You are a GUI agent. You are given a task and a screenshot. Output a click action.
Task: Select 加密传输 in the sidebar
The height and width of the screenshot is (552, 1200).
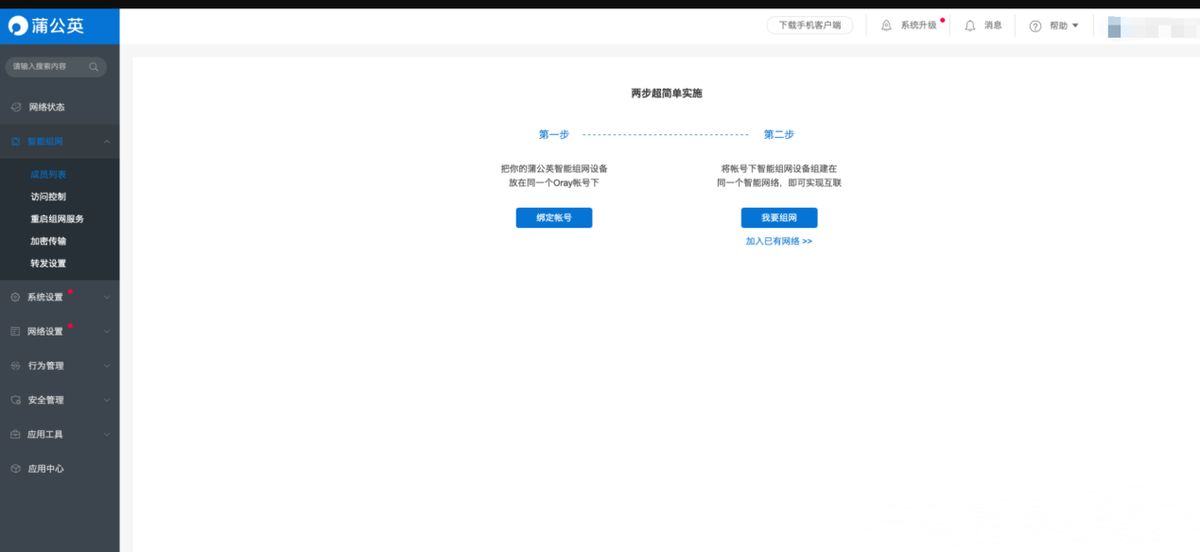[x=48, y=241]
